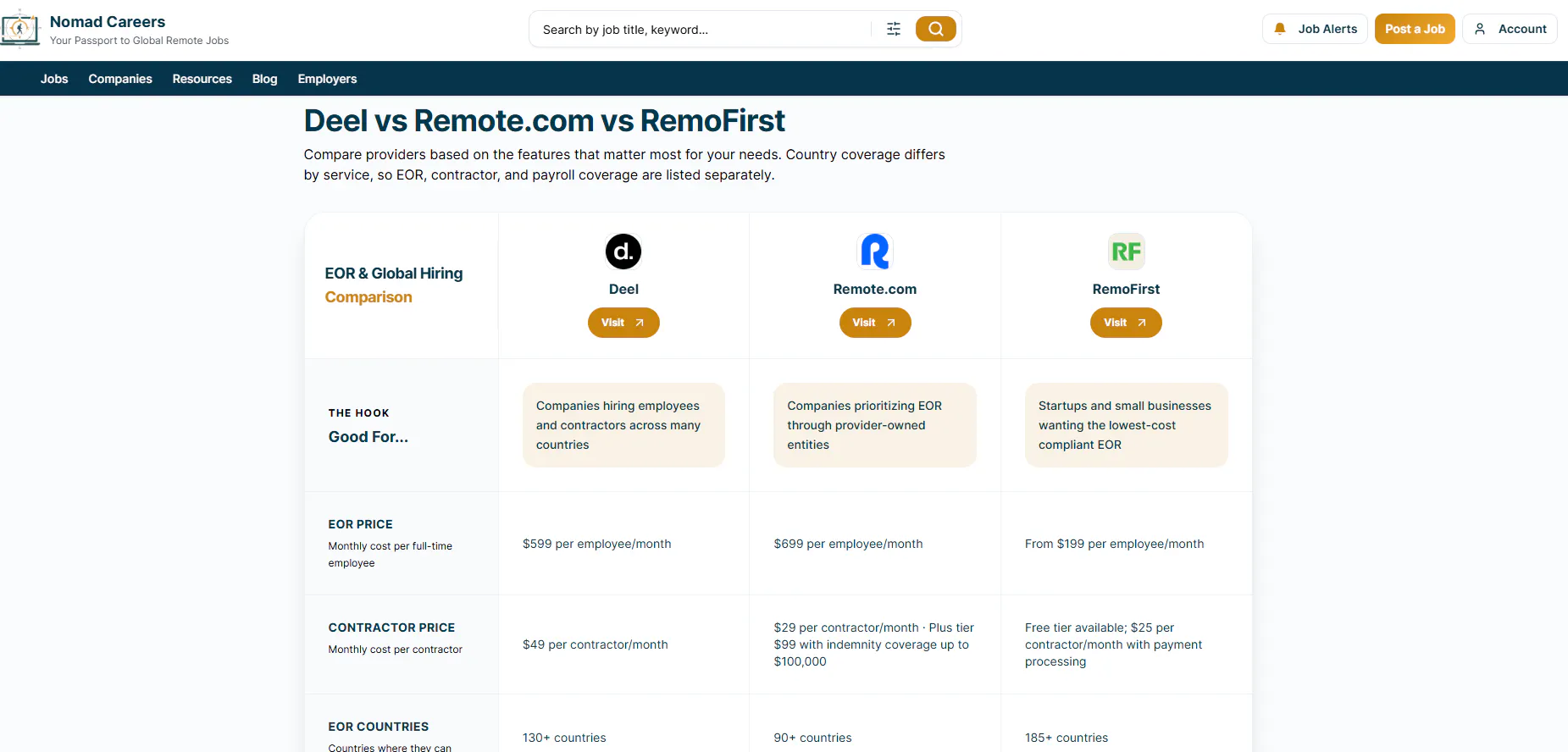Click the CONTRACTOR PRICE row label
Screen dimensions: 1568x752
(391, 628)
